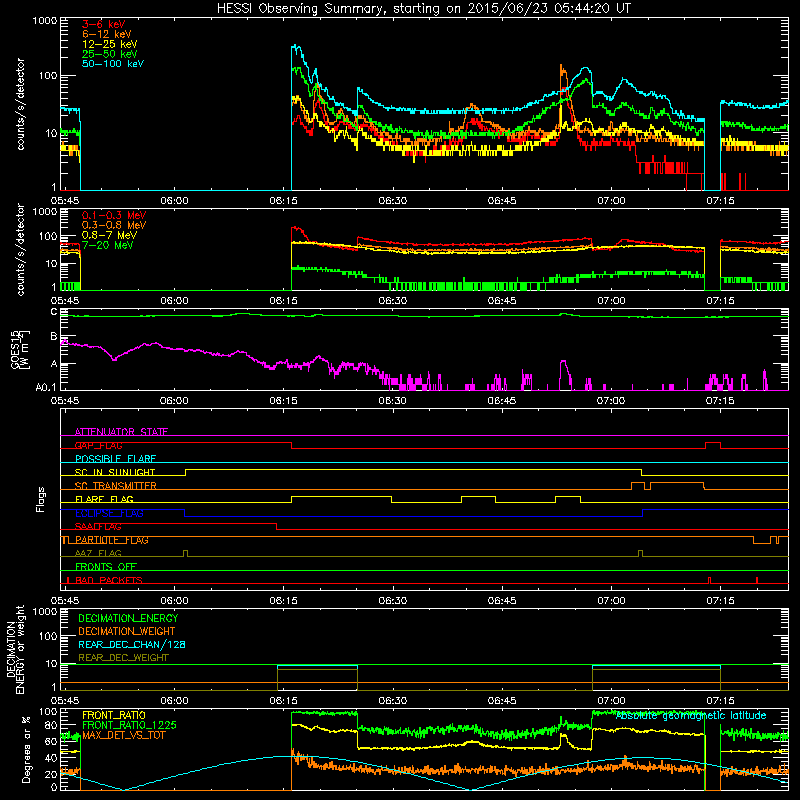Image resolution: width=800 pixels, height=800 pixels.
Task: Select the SC_IN_SUNLIGHT flag label
Action: [x=115, y=472]
